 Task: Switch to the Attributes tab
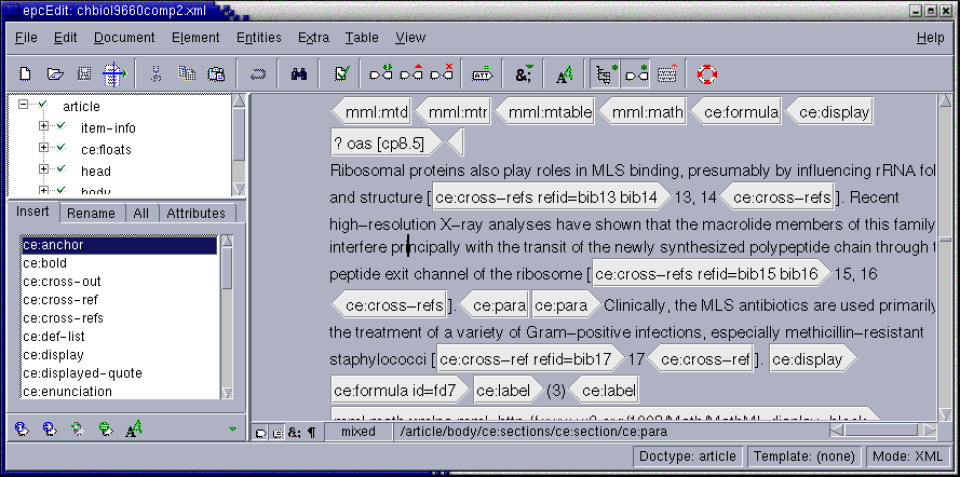(195, 213)
